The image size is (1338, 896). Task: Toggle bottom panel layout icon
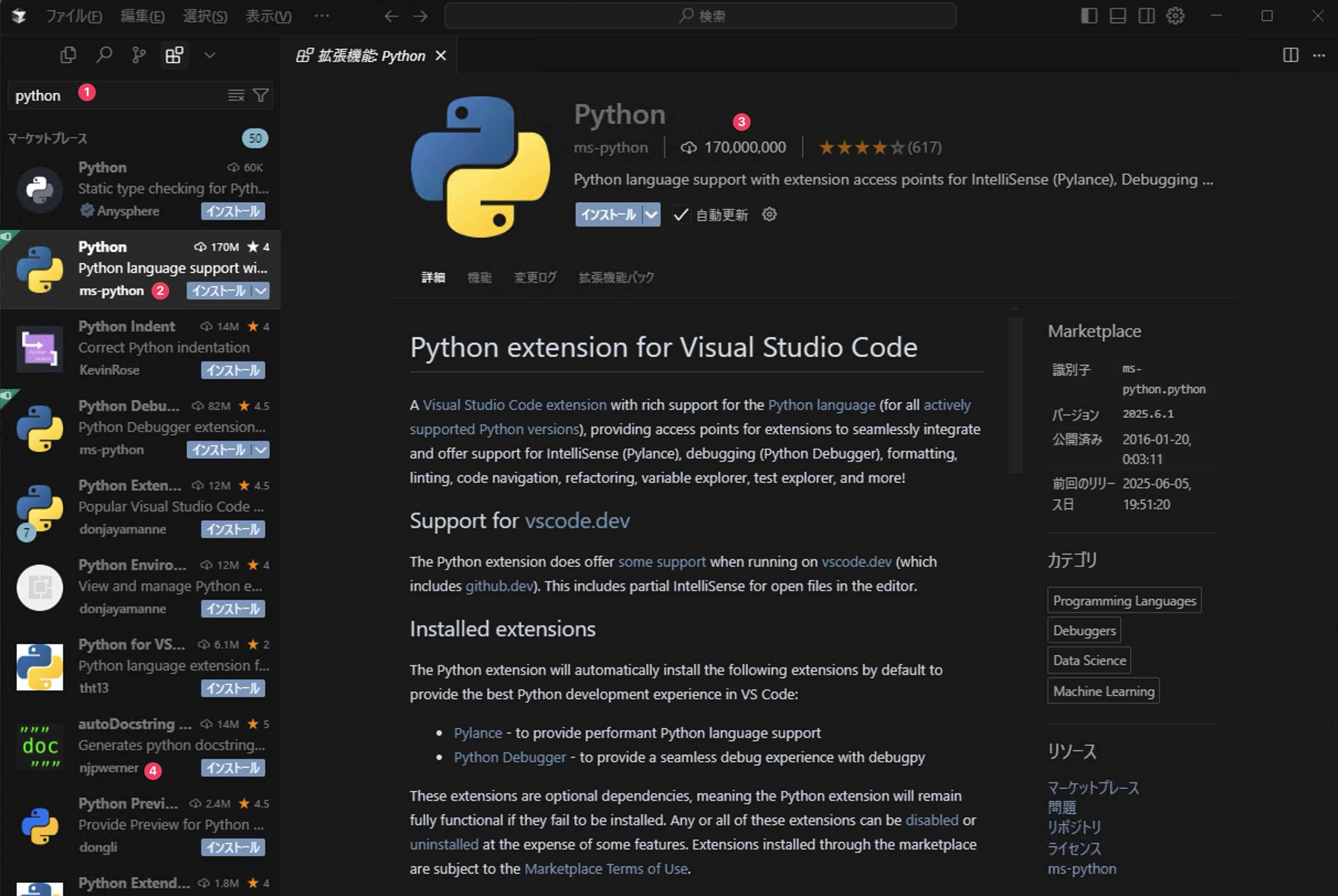click(x=1118, y=15)
